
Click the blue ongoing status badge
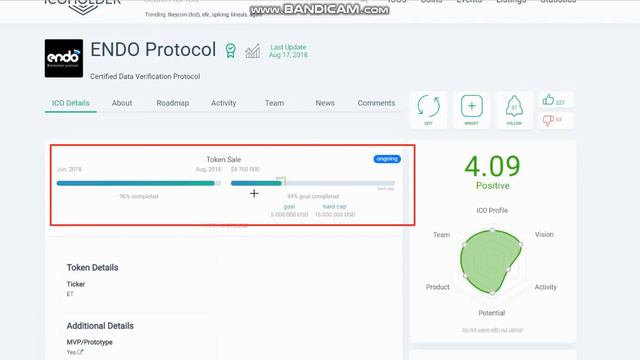point(387,159)
